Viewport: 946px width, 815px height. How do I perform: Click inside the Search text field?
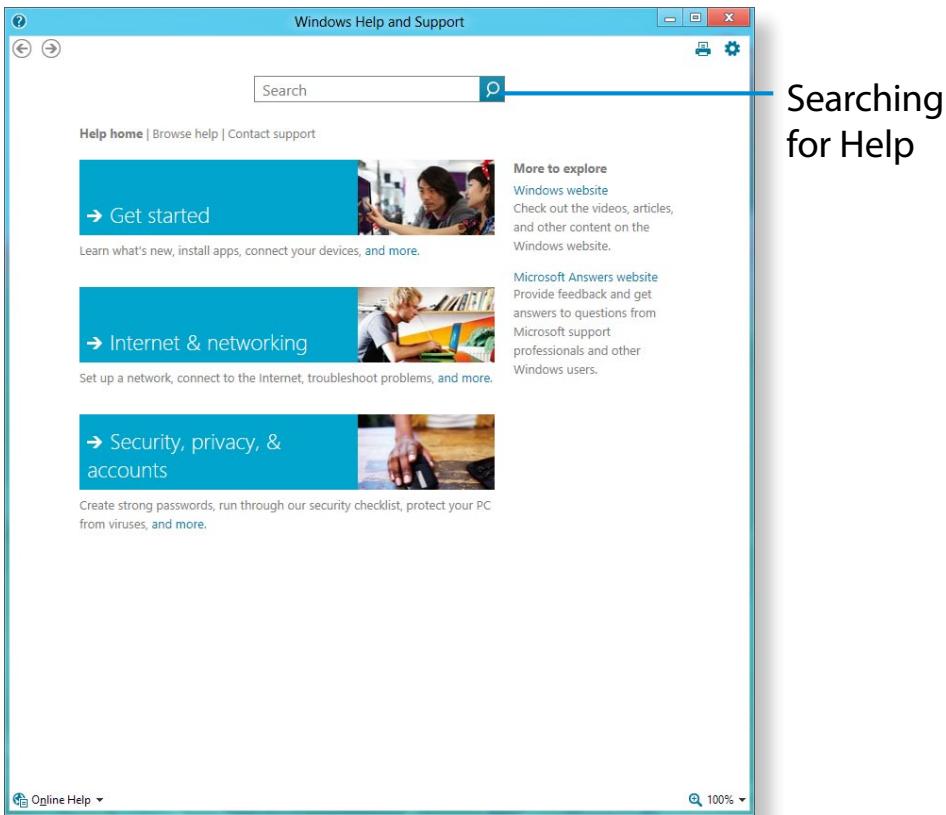tap(366, 90)
